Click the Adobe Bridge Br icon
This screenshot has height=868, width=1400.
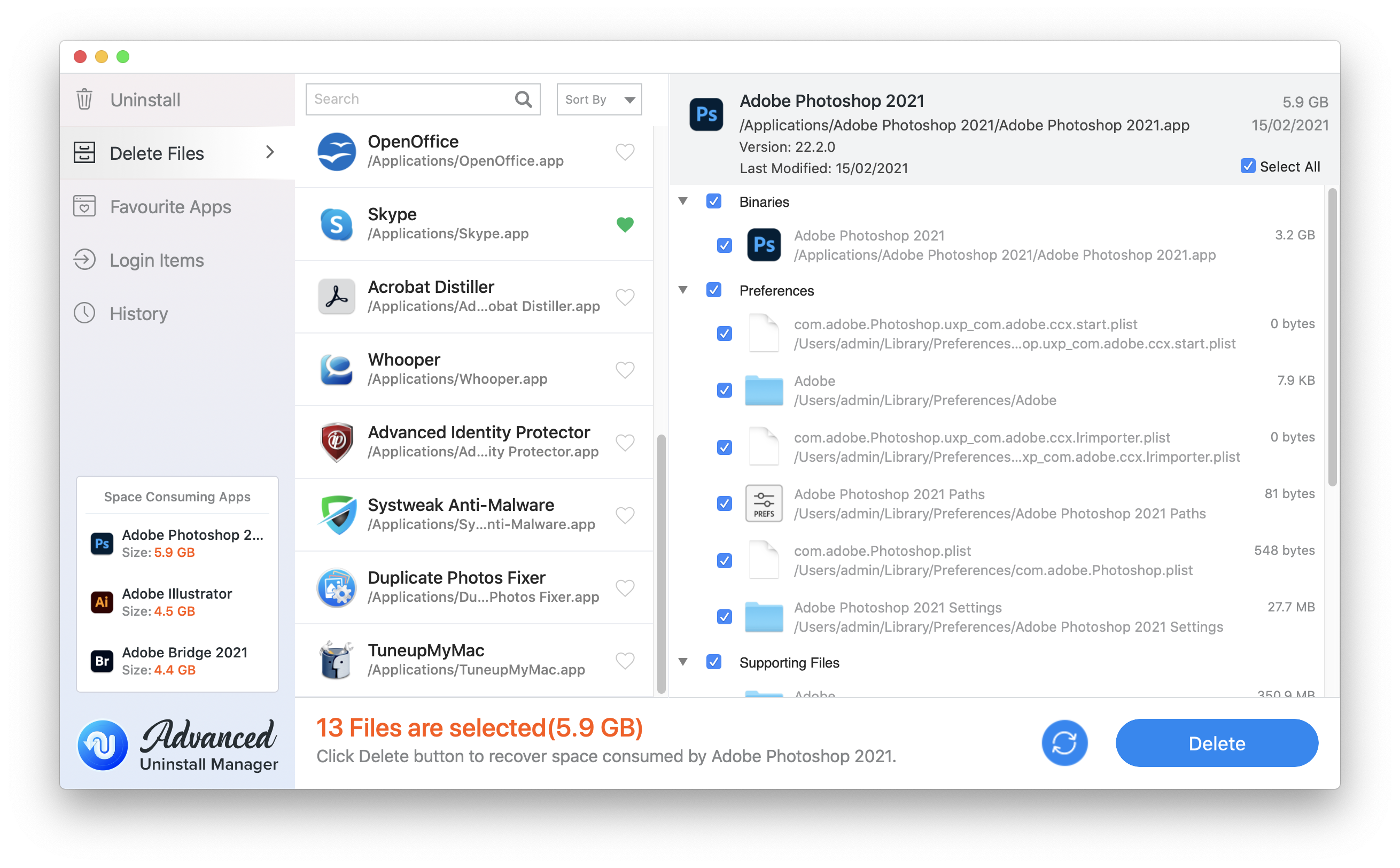pyautogui.click(x=102, y=661)
